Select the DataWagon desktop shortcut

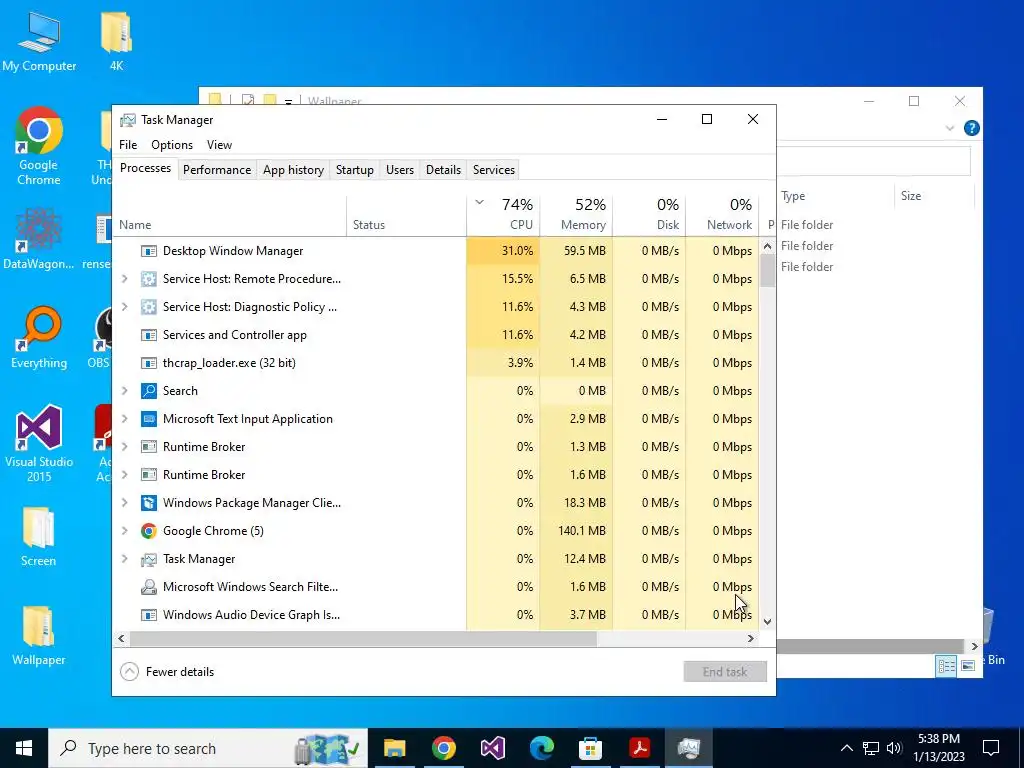(x=39, y=239)
